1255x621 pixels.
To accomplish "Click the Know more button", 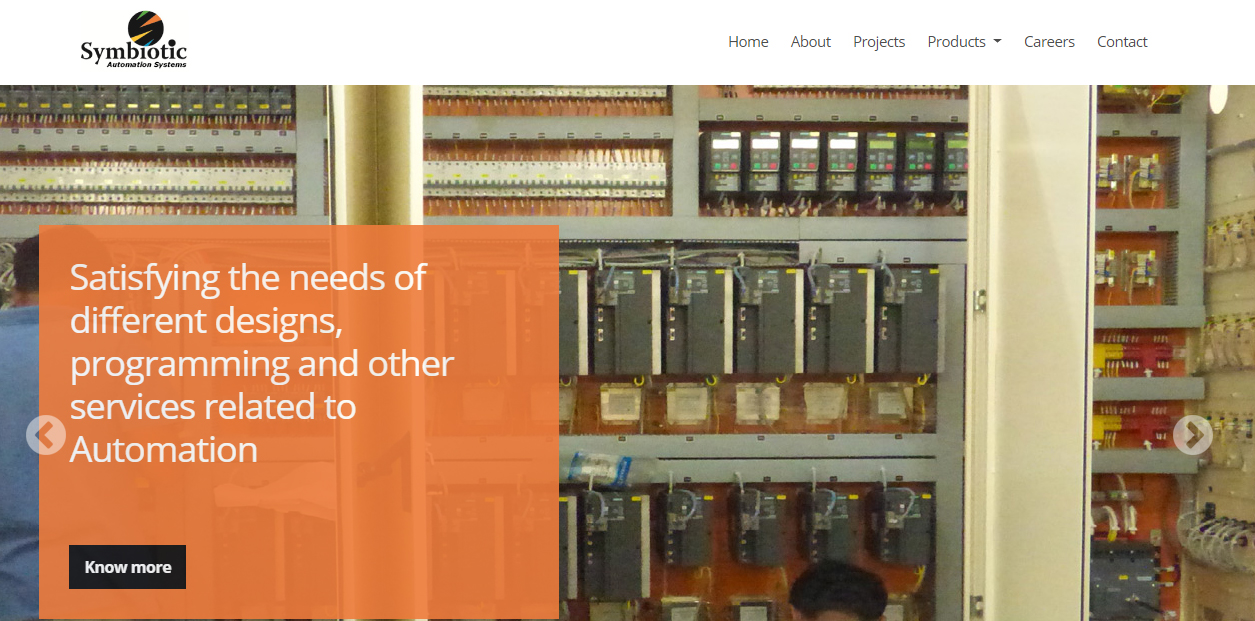I will click(128, 567).
